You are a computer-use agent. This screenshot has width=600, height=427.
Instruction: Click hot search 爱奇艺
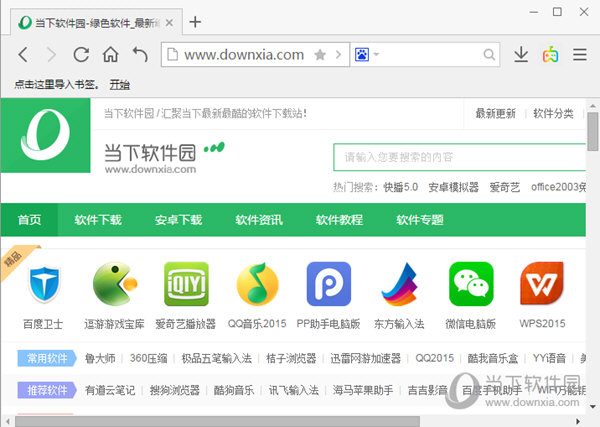click(x=505, y=187)
